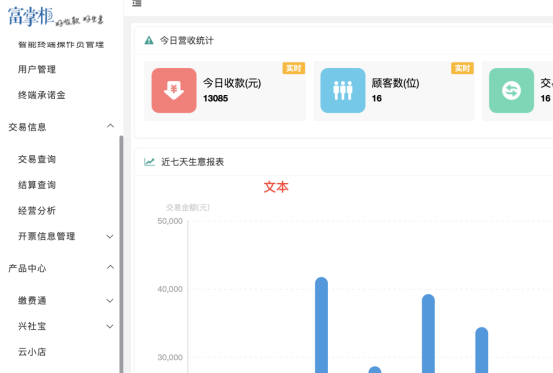553x373 pixels.
Task: Toggle the sidebar collapse hamburger icon
Action: (137, 3)
